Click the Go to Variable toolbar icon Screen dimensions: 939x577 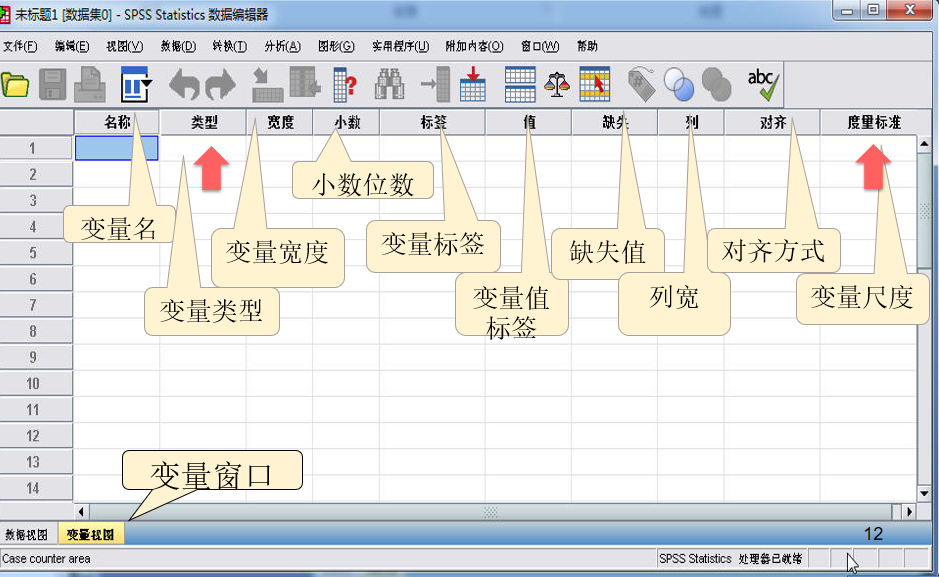pyautogui.click(x=305, y=83)
